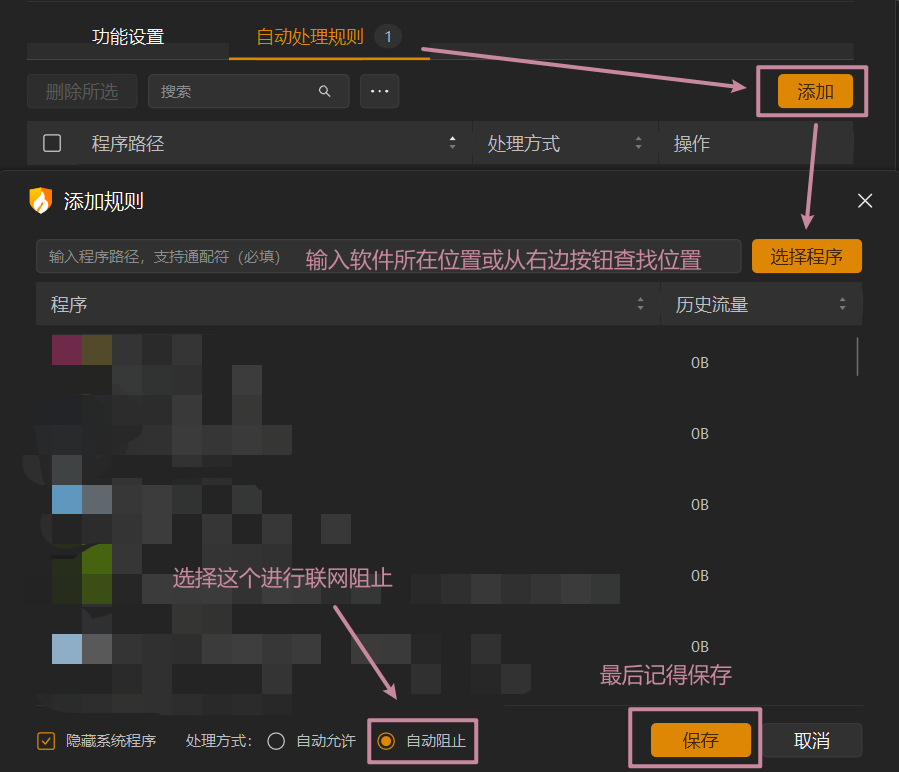
Task: Open the three-dots more options button
Action: pyautogui.click(x=379, y=91)
